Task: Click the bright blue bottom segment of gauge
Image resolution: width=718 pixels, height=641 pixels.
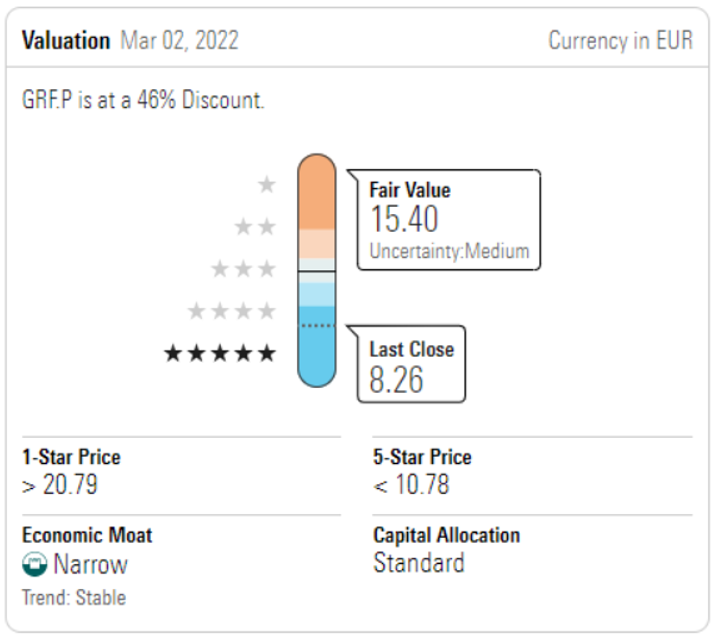Action: (316, 358)
